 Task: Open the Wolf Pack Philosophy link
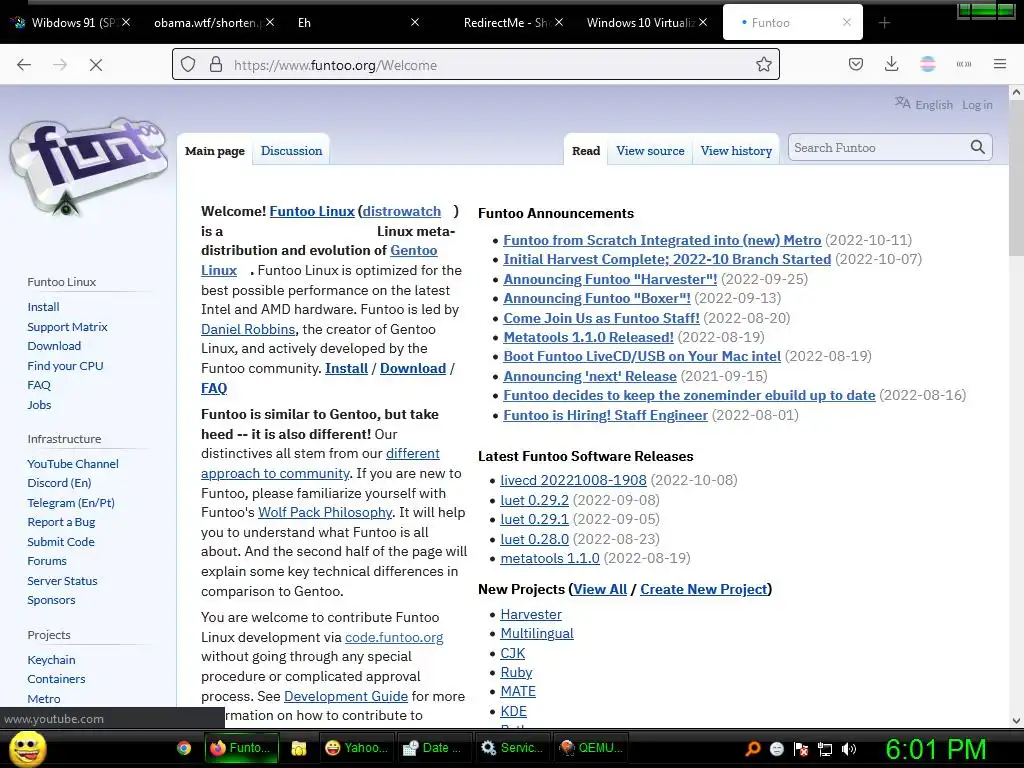coord(325,512)
